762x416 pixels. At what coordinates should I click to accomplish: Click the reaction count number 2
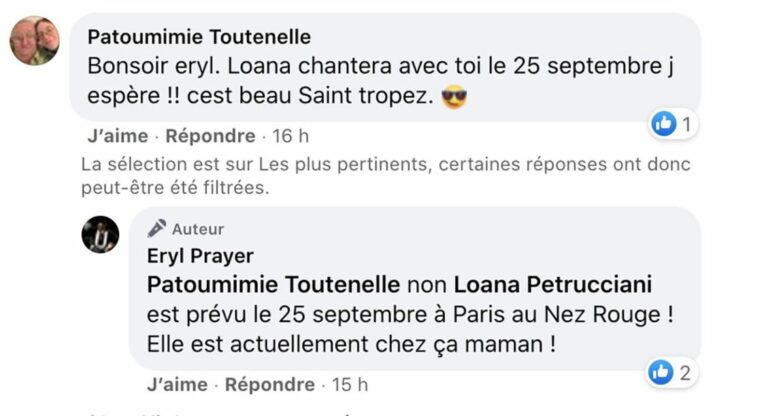(685, 373)
